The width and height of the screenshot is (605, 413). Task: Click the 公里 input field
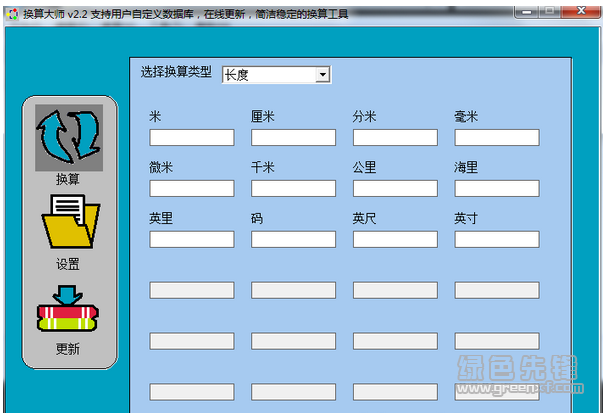(395, 188)
